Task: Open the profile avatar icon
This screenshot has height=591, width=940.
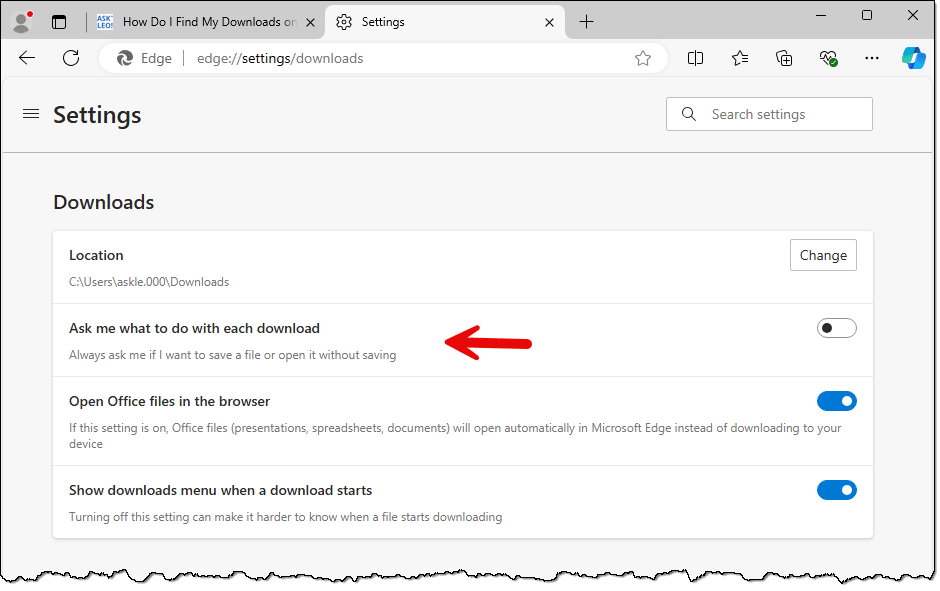Action: coord(21,21)
